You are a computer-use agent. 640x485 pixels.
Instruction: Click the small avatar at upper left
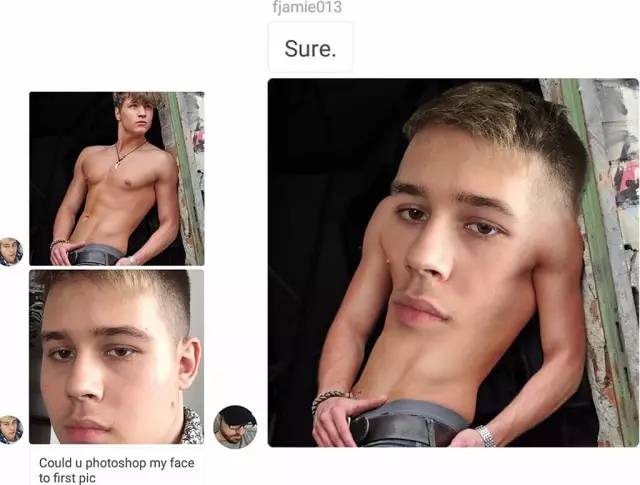click(x=10, y=252)
